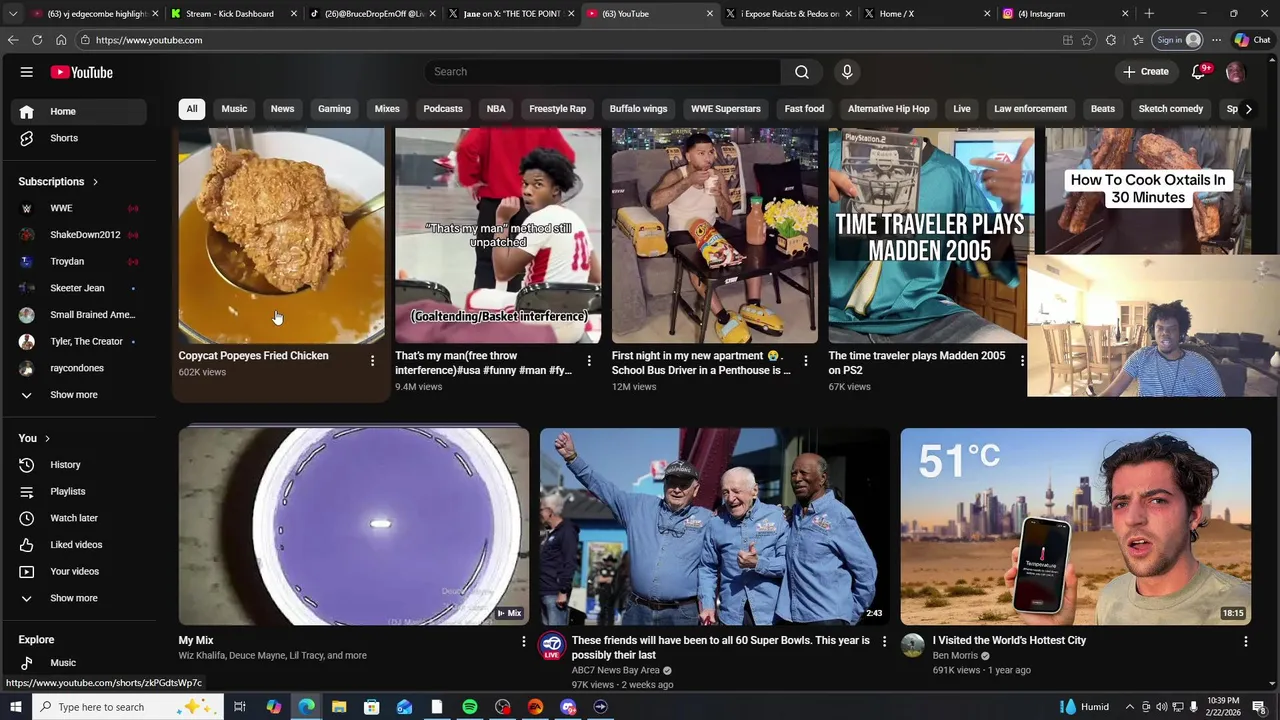Open Ben Morris channel avatar
Viewport: 1280px width, 720px height.
[x=912, y=645]
